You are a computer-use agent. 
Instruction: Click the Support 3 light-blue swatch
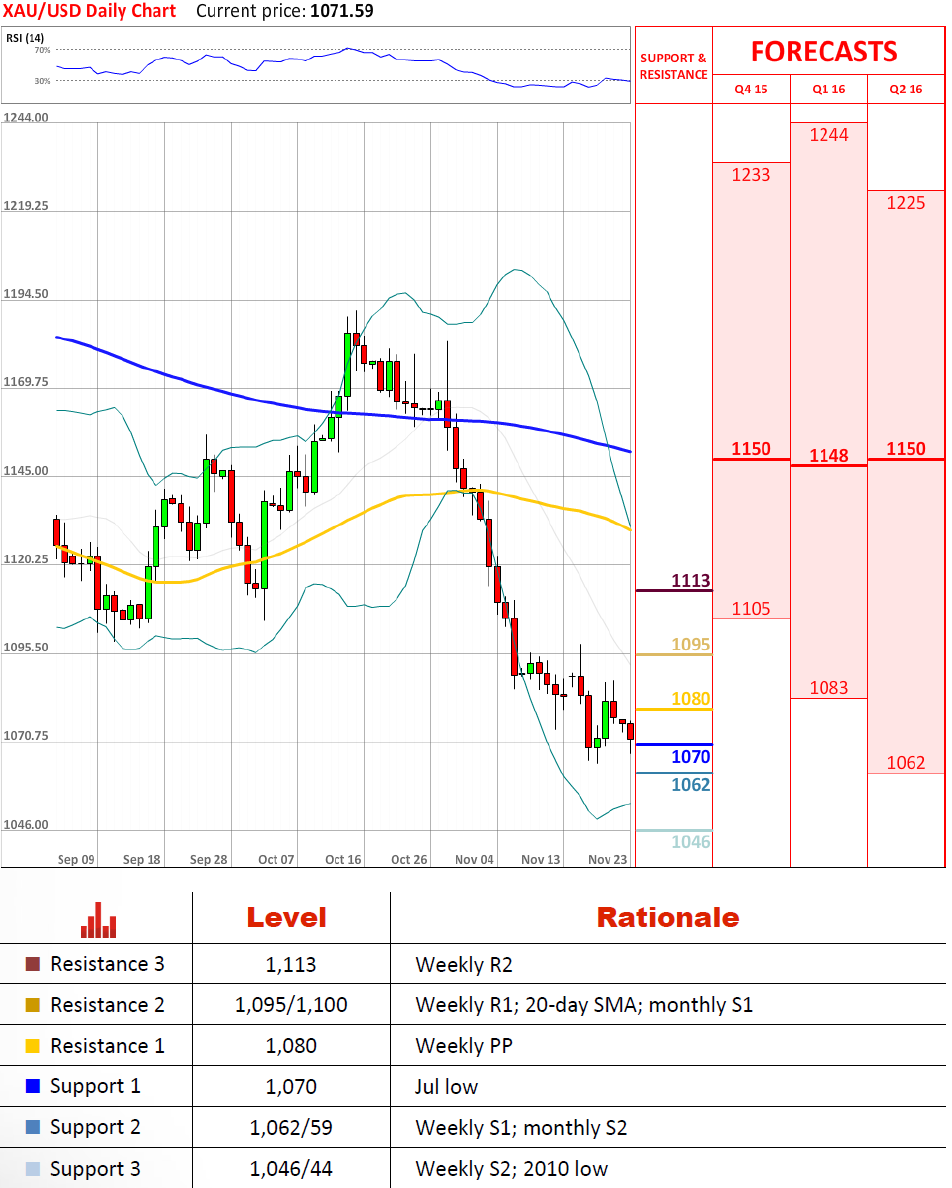(x=33, y=1168)
